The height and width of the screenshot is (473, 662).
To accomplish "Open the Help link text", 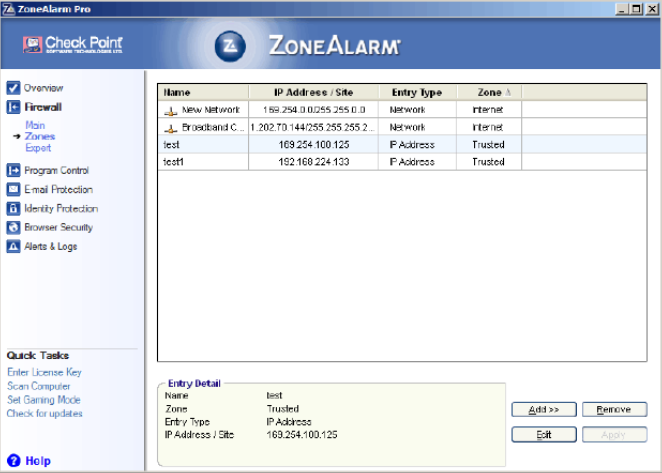I will (x=38, y=461).
